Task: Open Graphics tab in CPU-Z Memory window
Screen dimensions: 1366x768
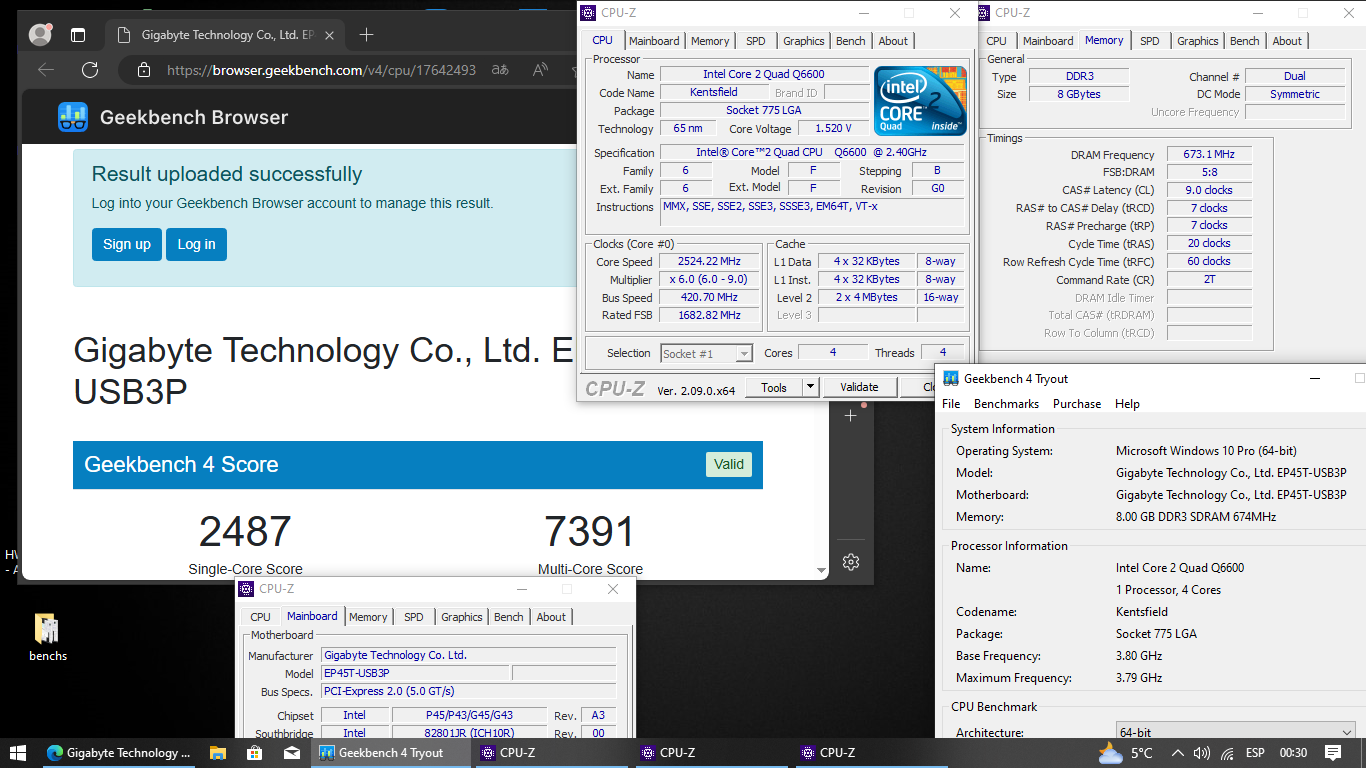Action: pyautogui.click(x=1198, y=41)
